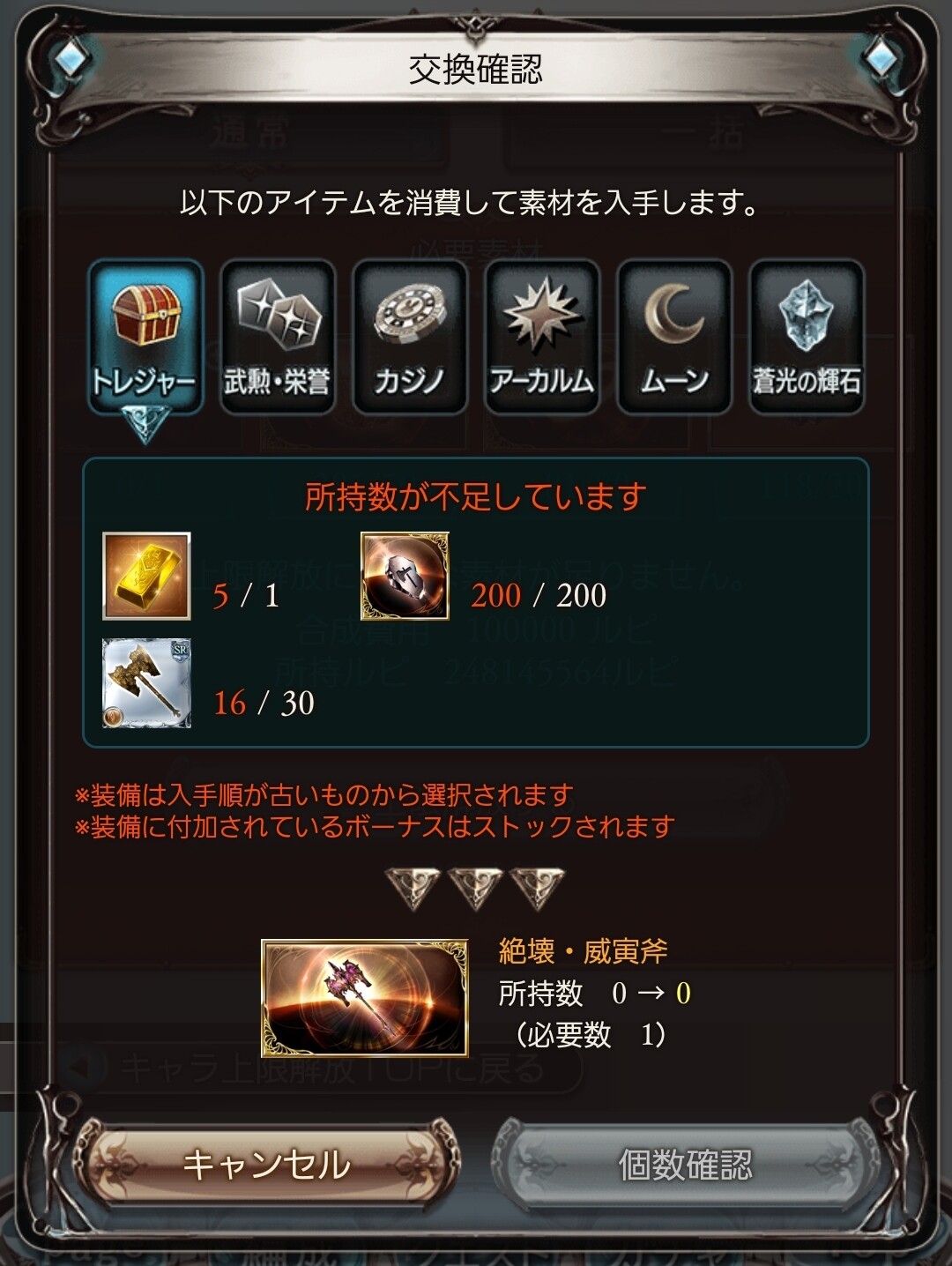Open the 武勲・栄誉 category icon
This screenshot has height=1266, width=952.
tap(278, 336)
